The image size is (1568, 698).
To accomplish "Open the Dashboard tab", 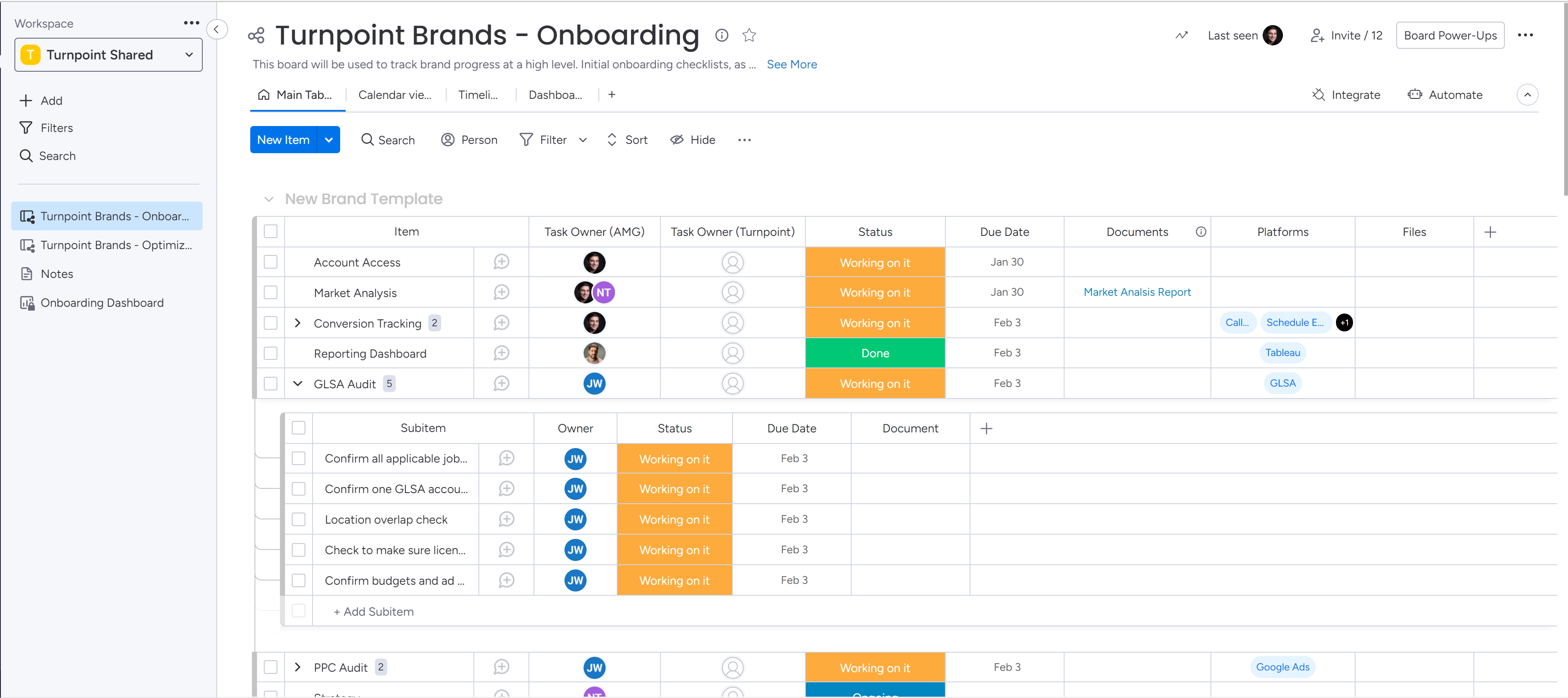I will (554, 94).
